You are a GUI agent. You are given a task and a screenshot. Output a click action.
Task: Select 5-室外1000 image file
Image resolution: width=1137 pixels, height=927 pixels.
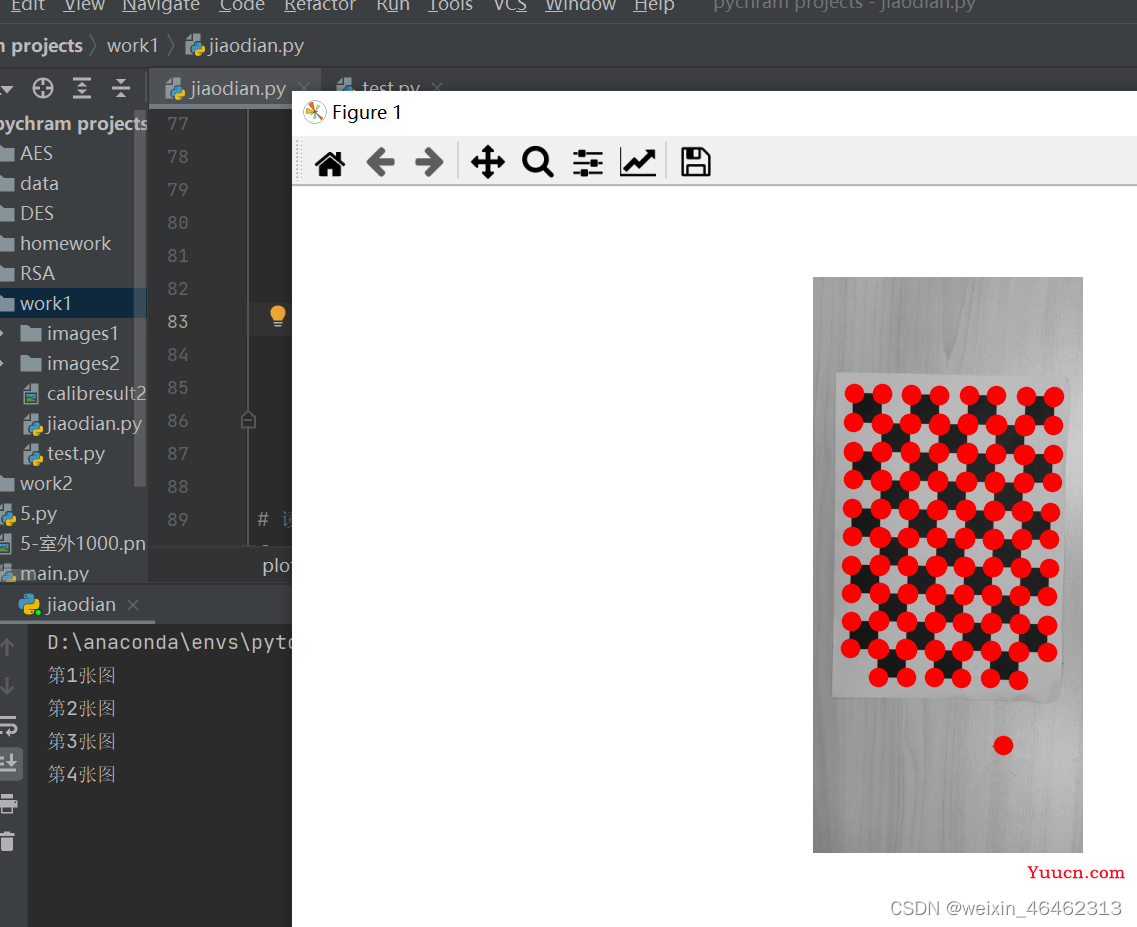tap(73, 543)
